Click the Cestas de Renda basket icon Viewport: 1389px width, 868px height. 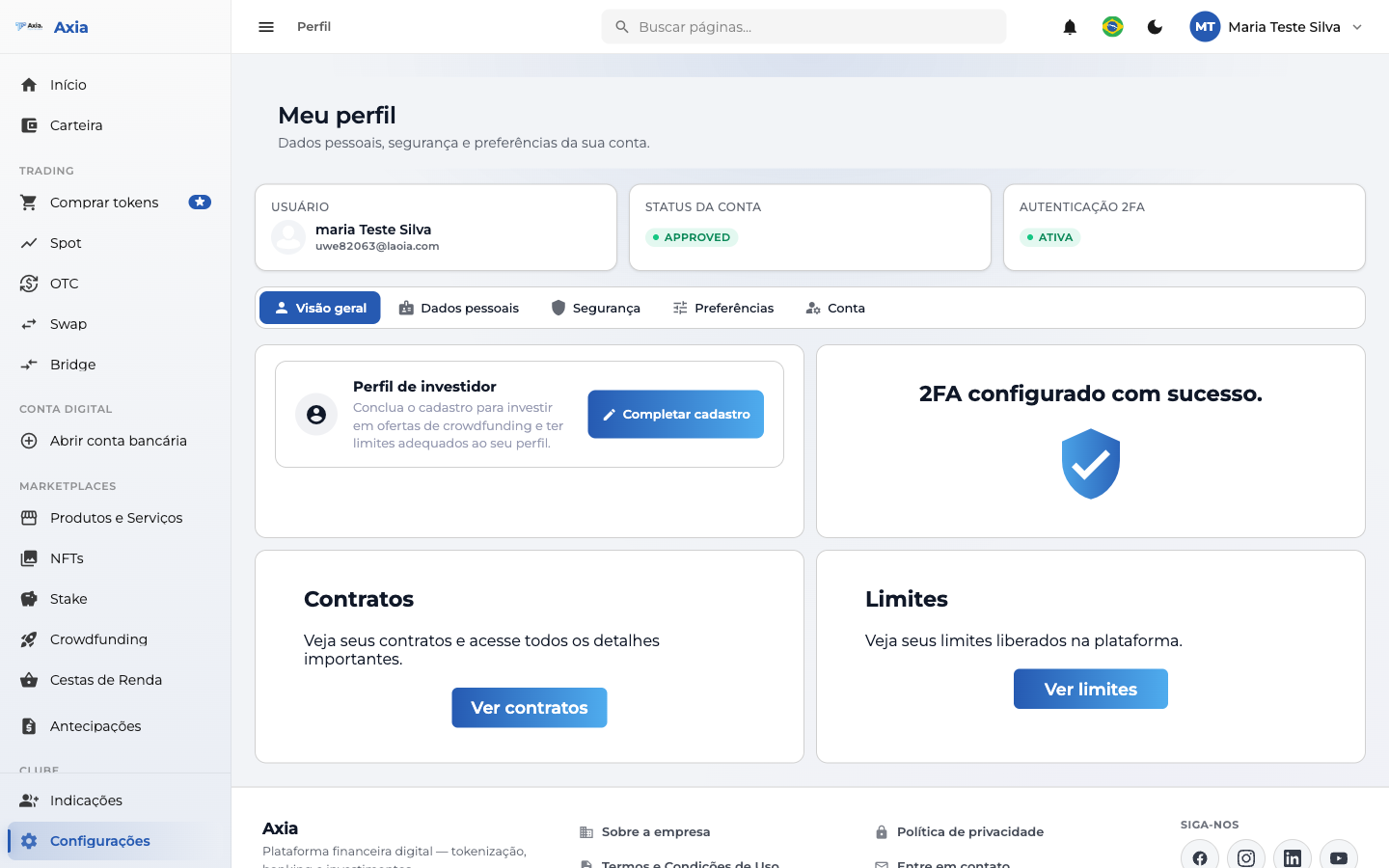click(x=29, y=680)
